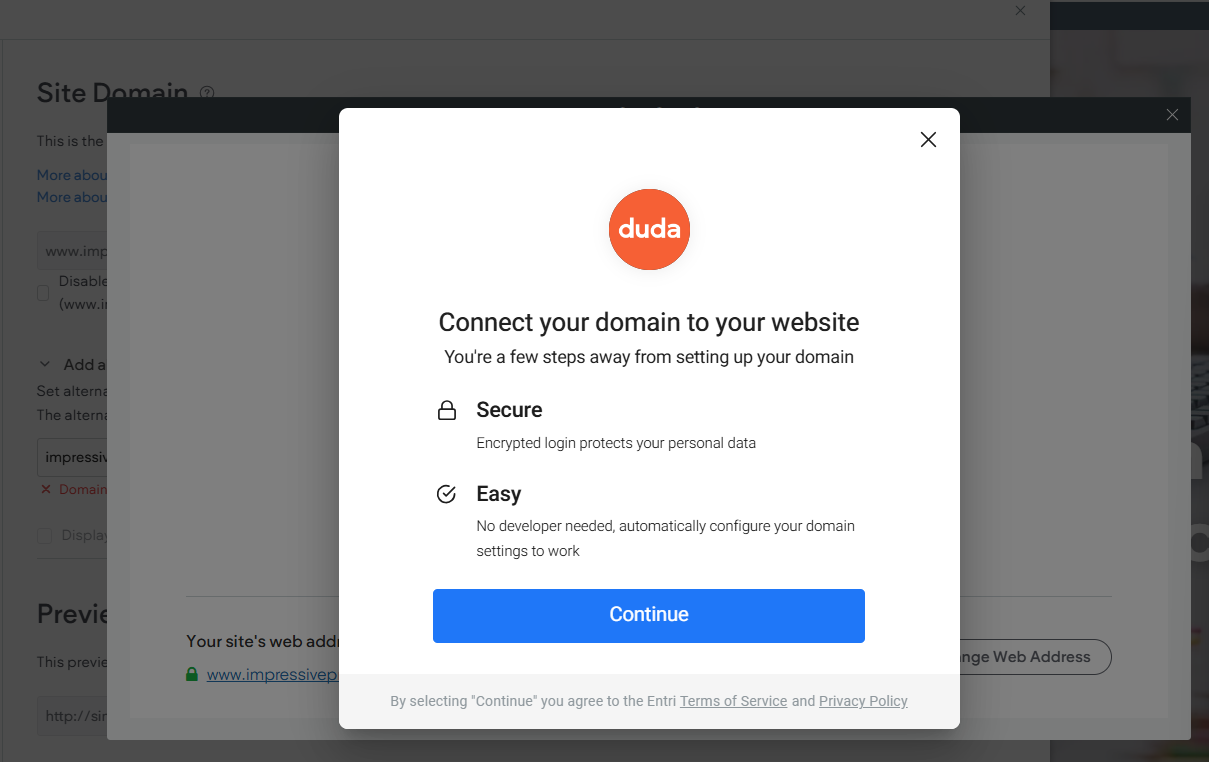The image size is (1209, 762).
Task: Toggle the Disable checkbox under the domain field
Action: [x=43, y=293]
